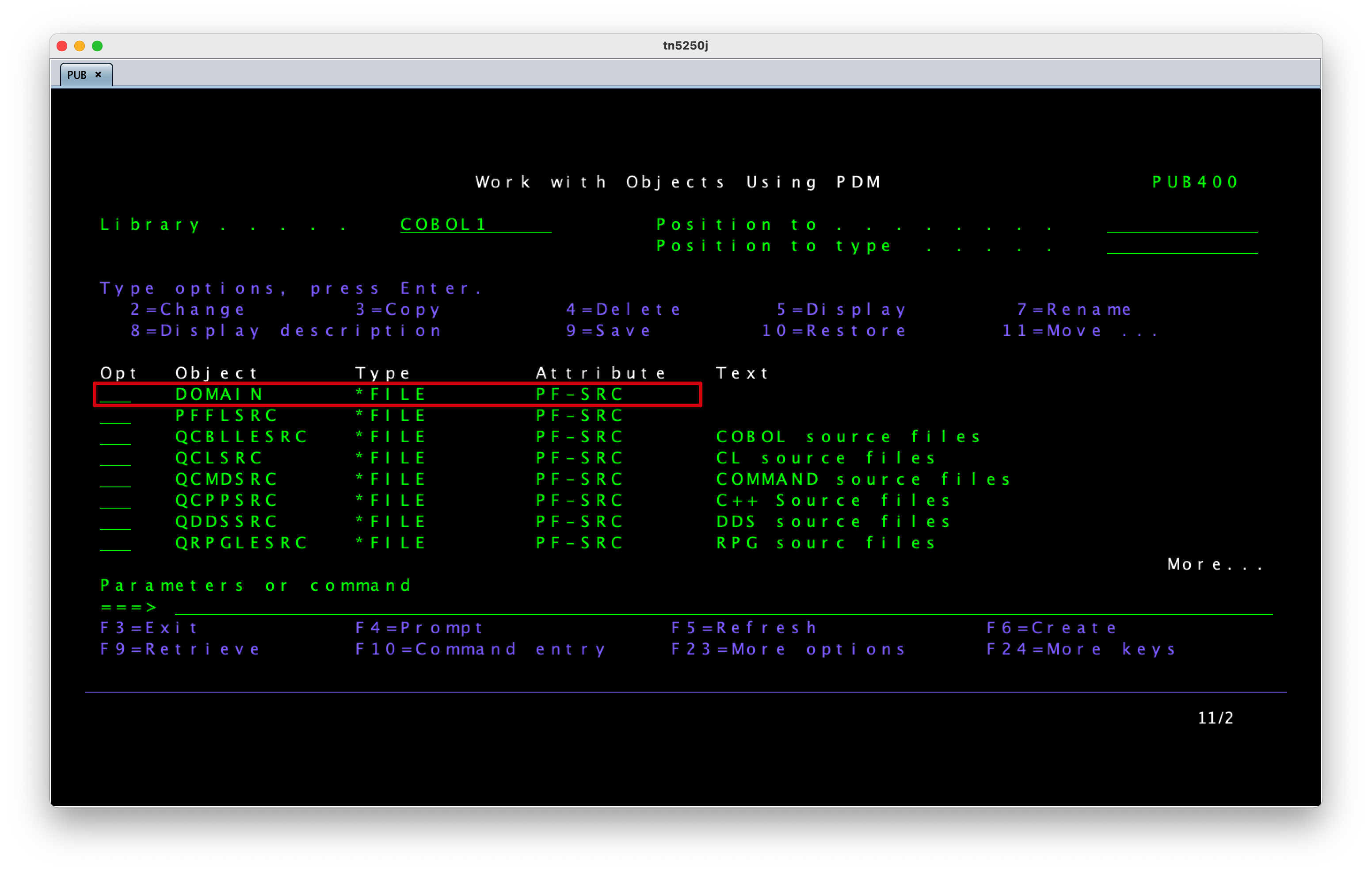Click the QRPGLESRC object name
This screenshot has height=873, width=1372.
241,542
